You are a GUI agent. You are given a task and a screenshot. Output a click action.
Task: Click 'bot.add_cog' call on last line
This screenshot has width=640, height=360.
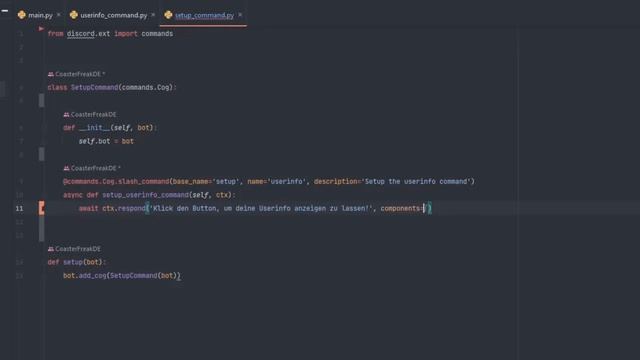[84, 276]
